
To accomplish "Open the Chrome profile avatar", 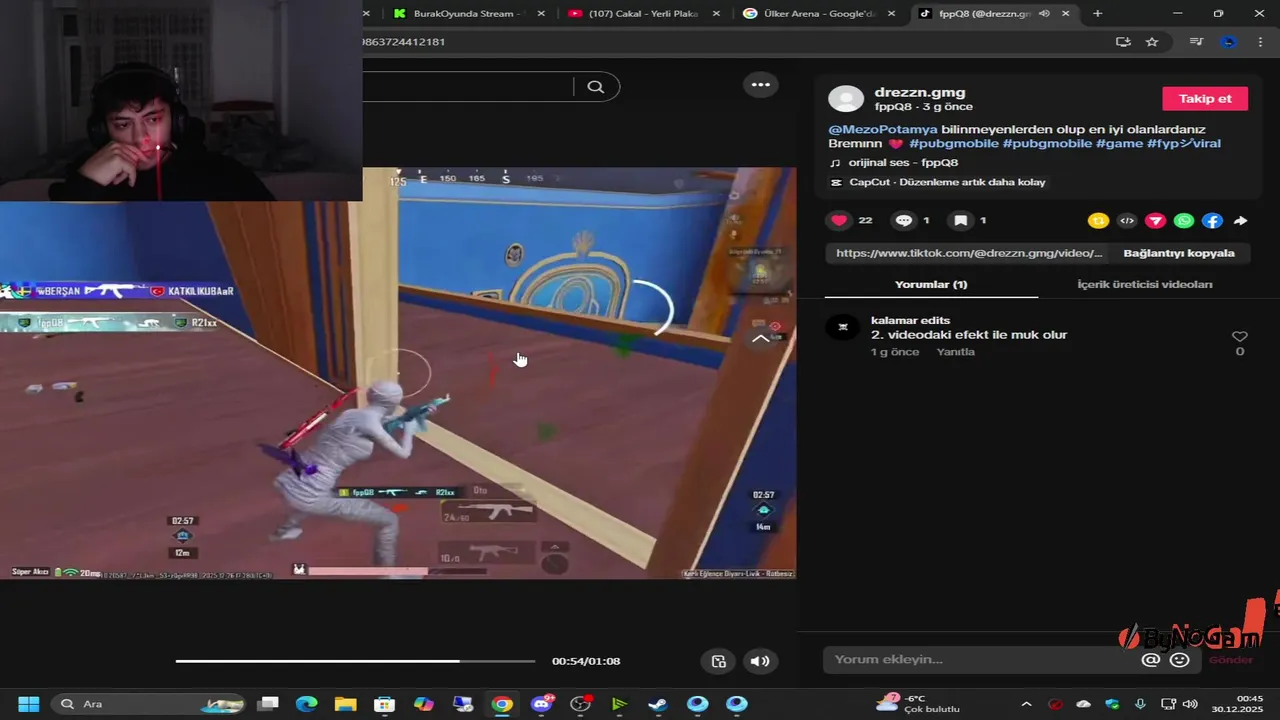I will 1229,42.
